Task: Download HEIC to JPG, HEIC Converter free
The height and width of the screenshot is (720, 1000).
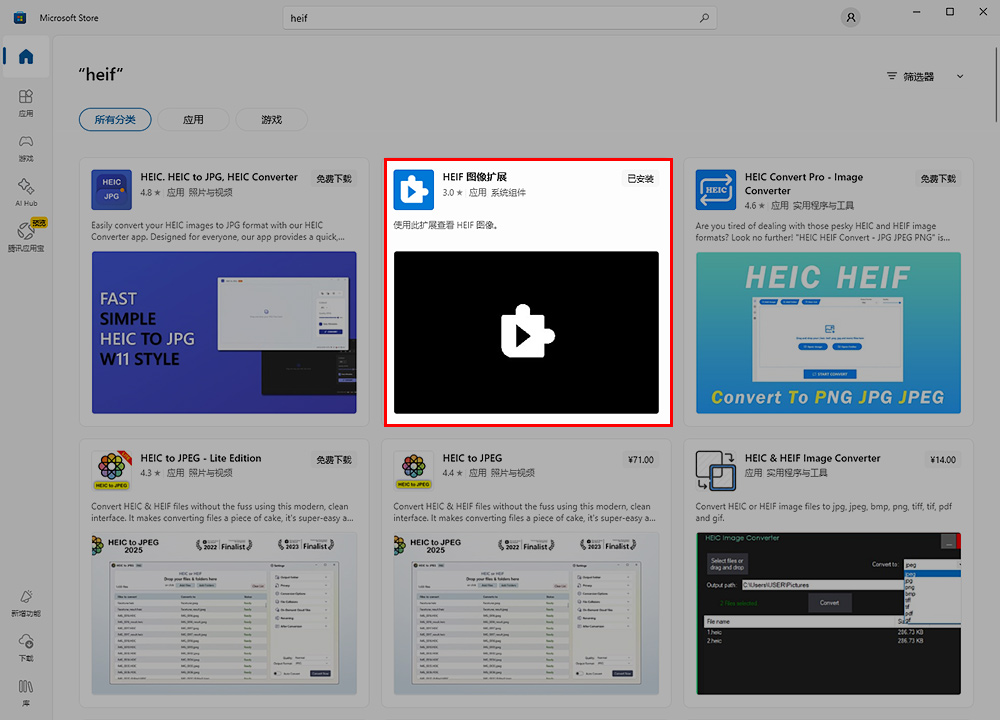Action: point(334,179)
